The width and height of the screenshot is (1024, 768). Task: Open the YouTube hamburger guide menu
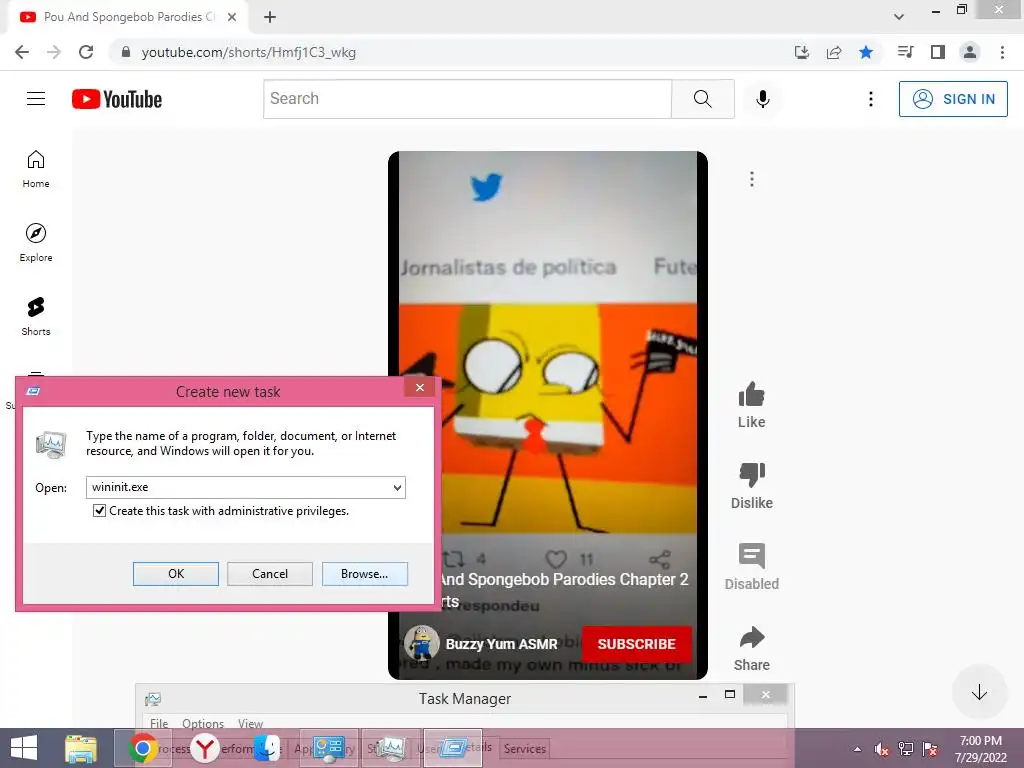click(36, 99)
